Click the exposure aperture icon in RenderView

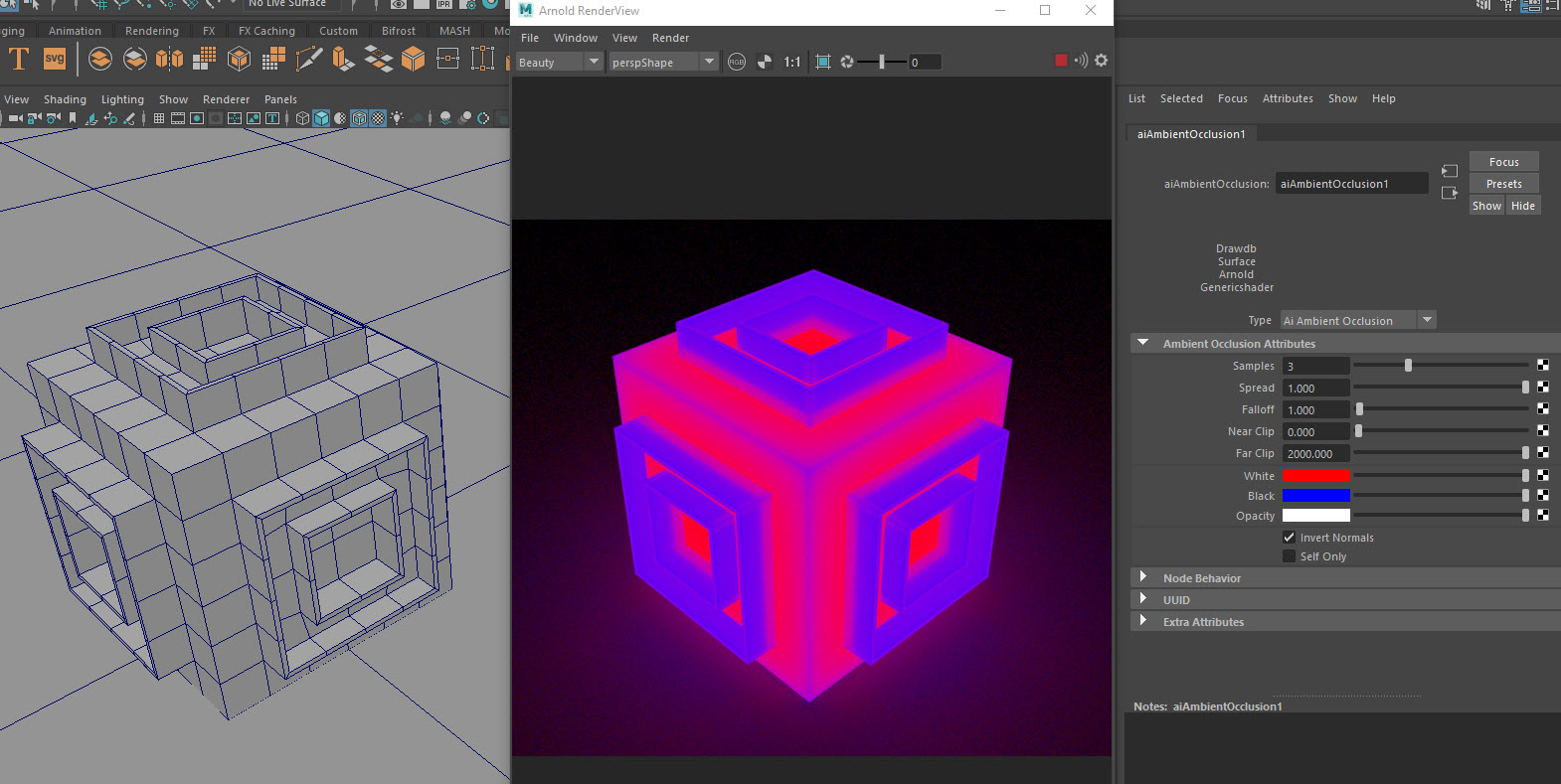847,62
